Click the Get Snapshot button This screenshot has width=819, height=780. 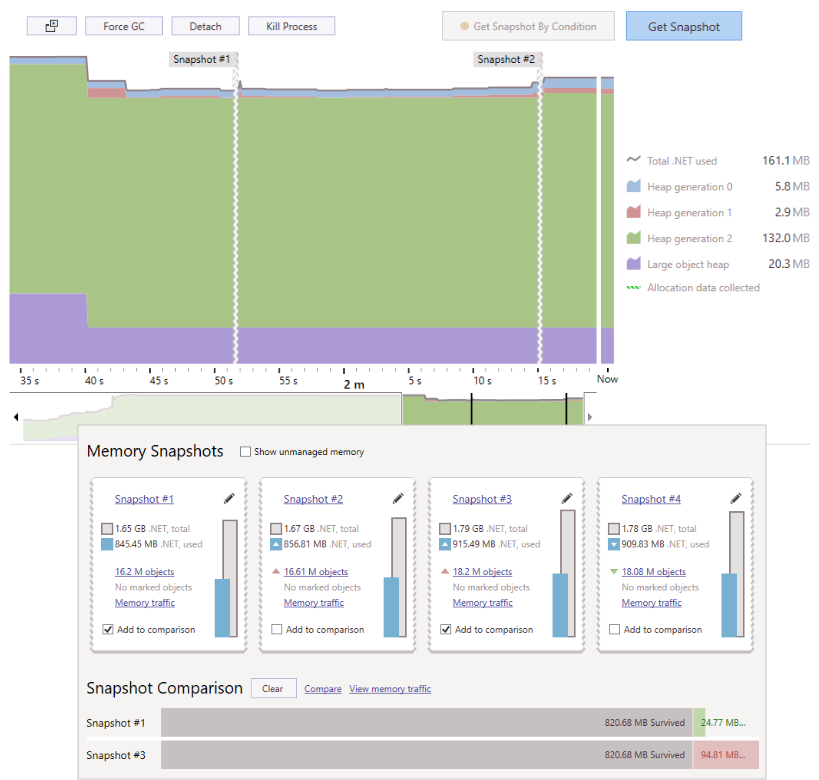[683, 25]
